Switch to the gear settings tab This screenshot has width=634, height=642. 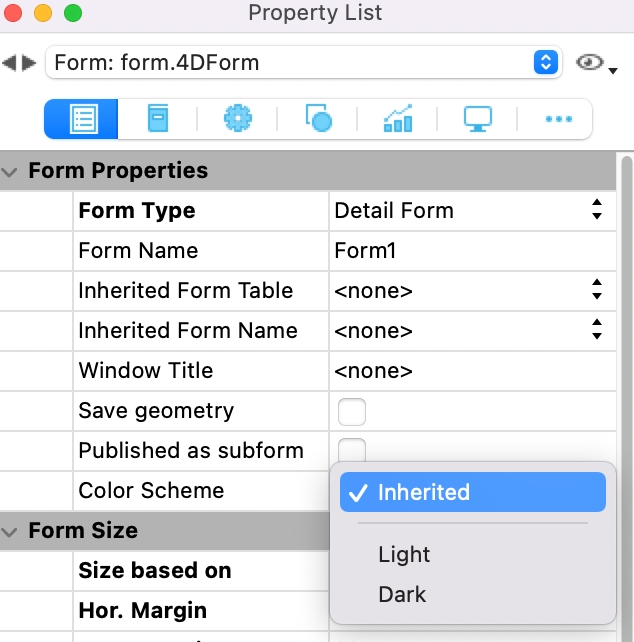pyautogui.click(x=237, y=119)
